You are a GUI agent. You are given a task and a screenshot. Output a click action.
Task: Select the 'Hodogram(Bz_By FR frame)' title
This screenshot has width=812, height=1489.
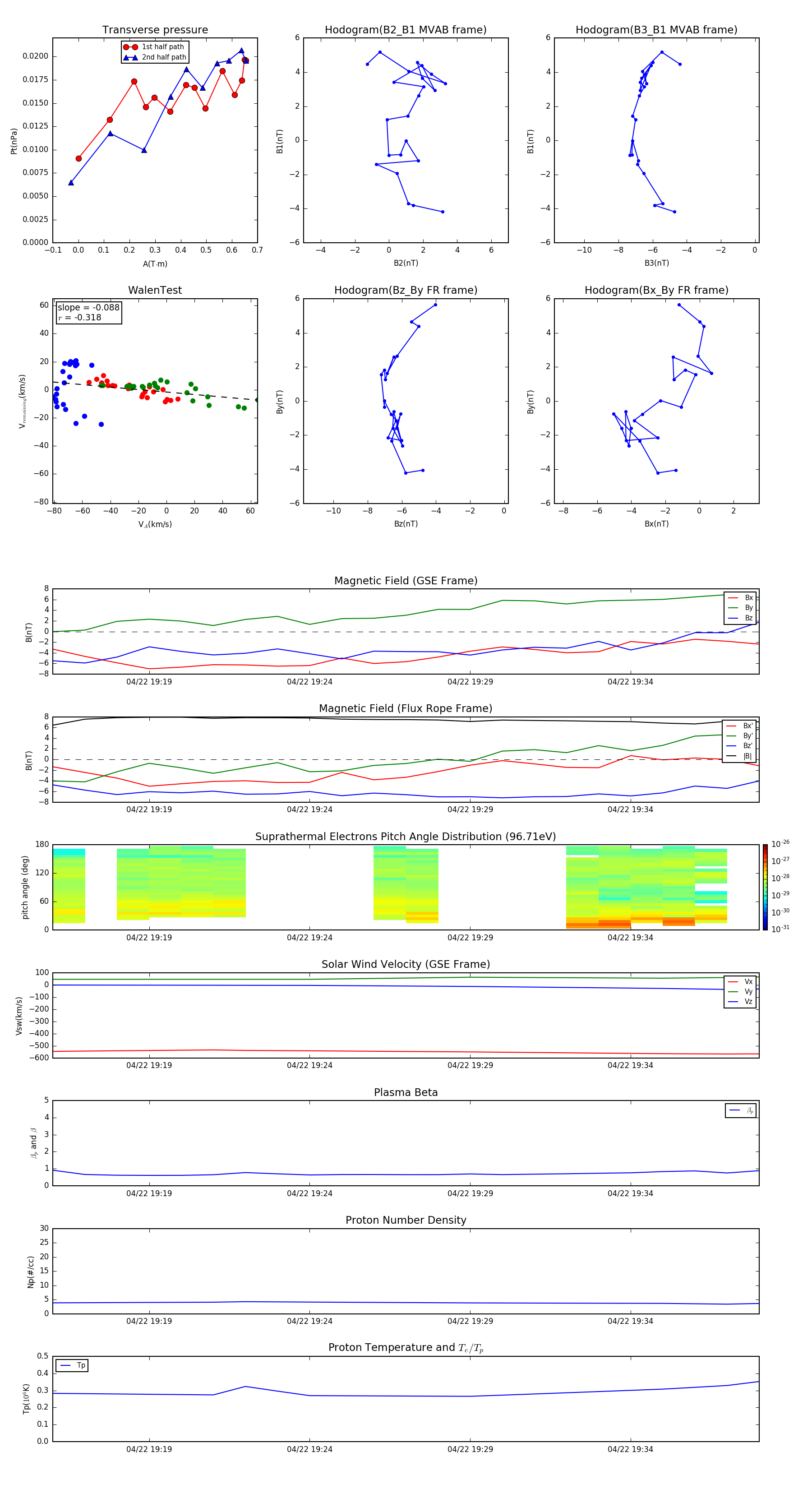(x=406, y=290)
